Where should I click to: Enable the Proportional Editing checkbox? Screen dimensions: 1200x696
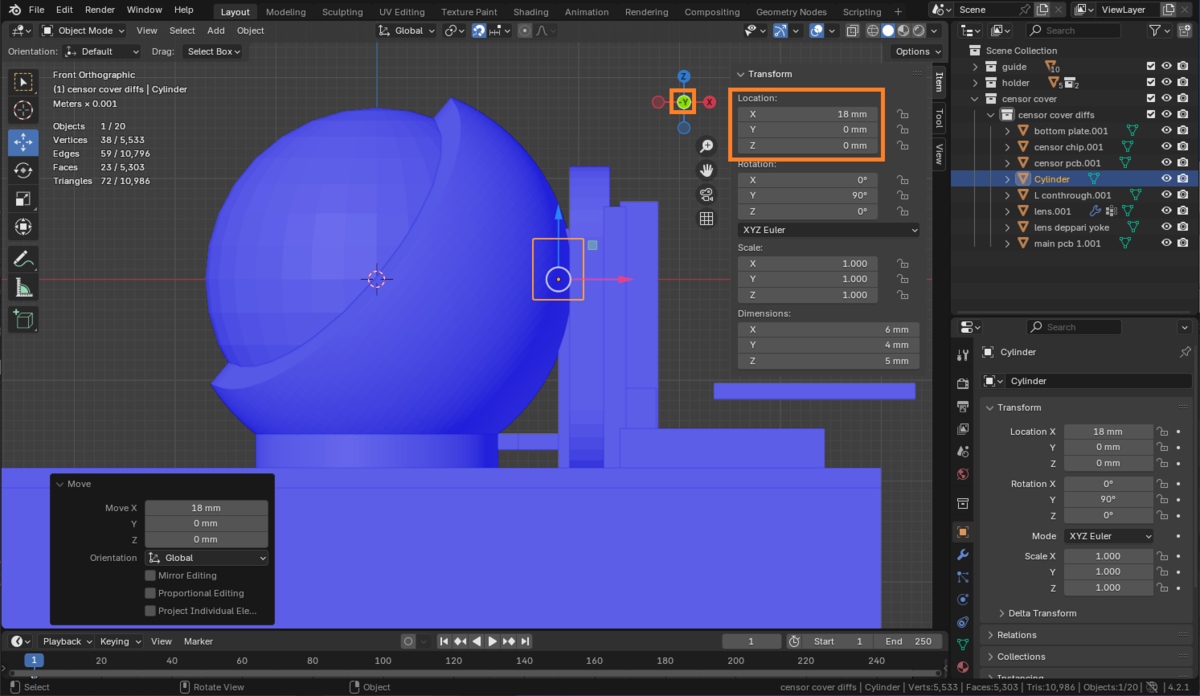[150, 593]
